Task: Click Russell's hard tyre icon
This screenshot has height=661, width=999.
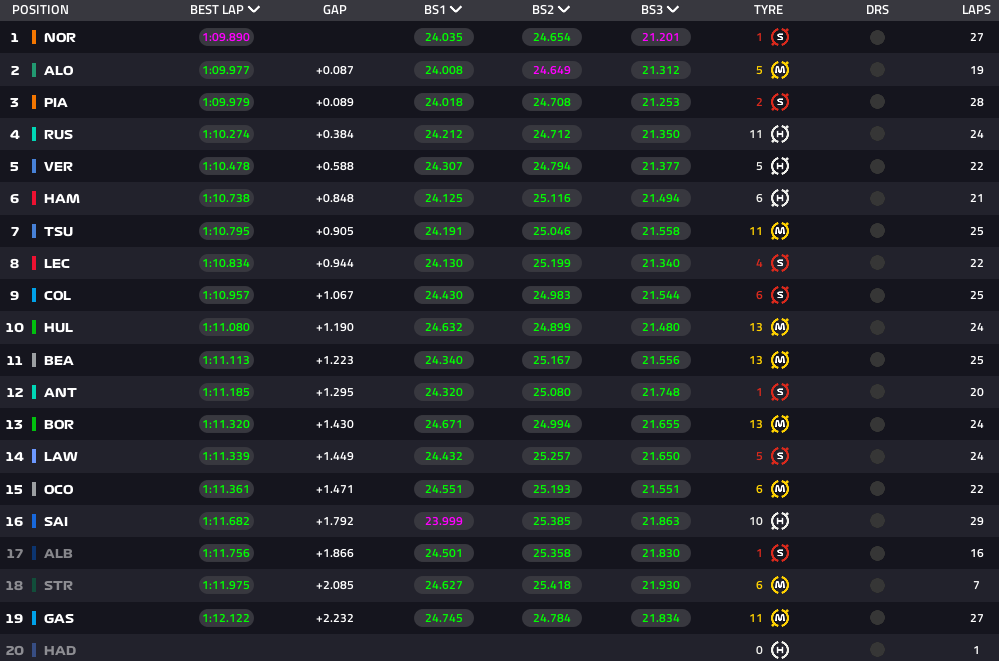Action: [x=780, y=135]
